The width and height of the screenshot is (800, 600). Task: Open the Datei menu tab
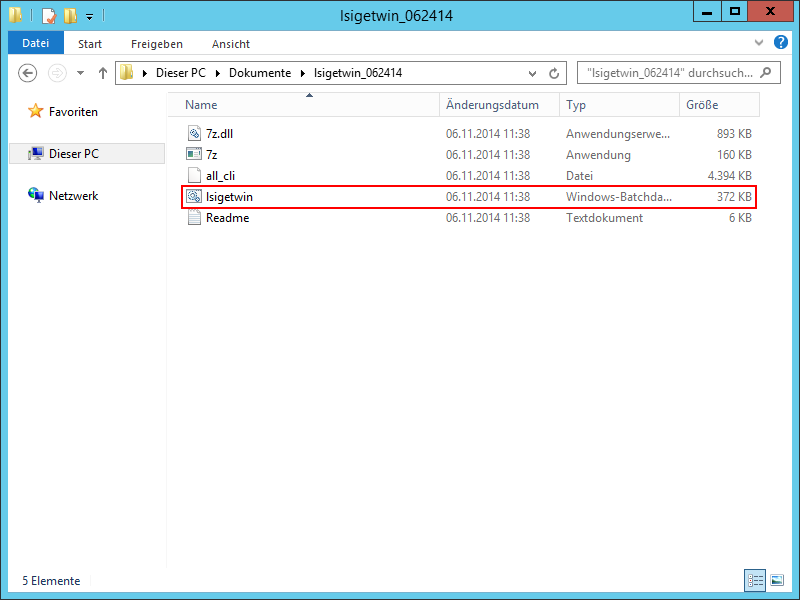36,43
